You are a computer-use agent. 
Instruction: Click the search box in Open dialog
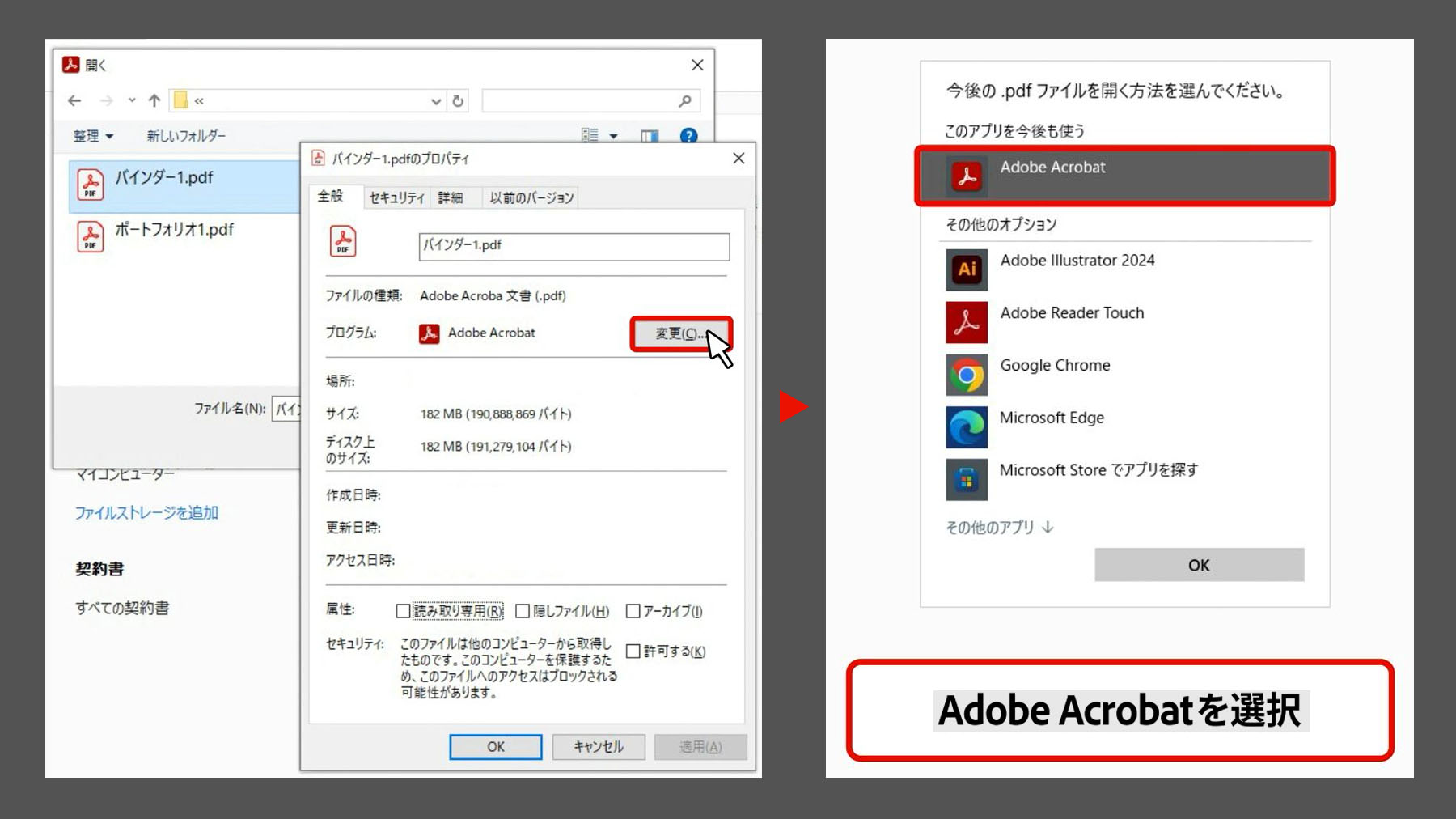tap(591, 101)
